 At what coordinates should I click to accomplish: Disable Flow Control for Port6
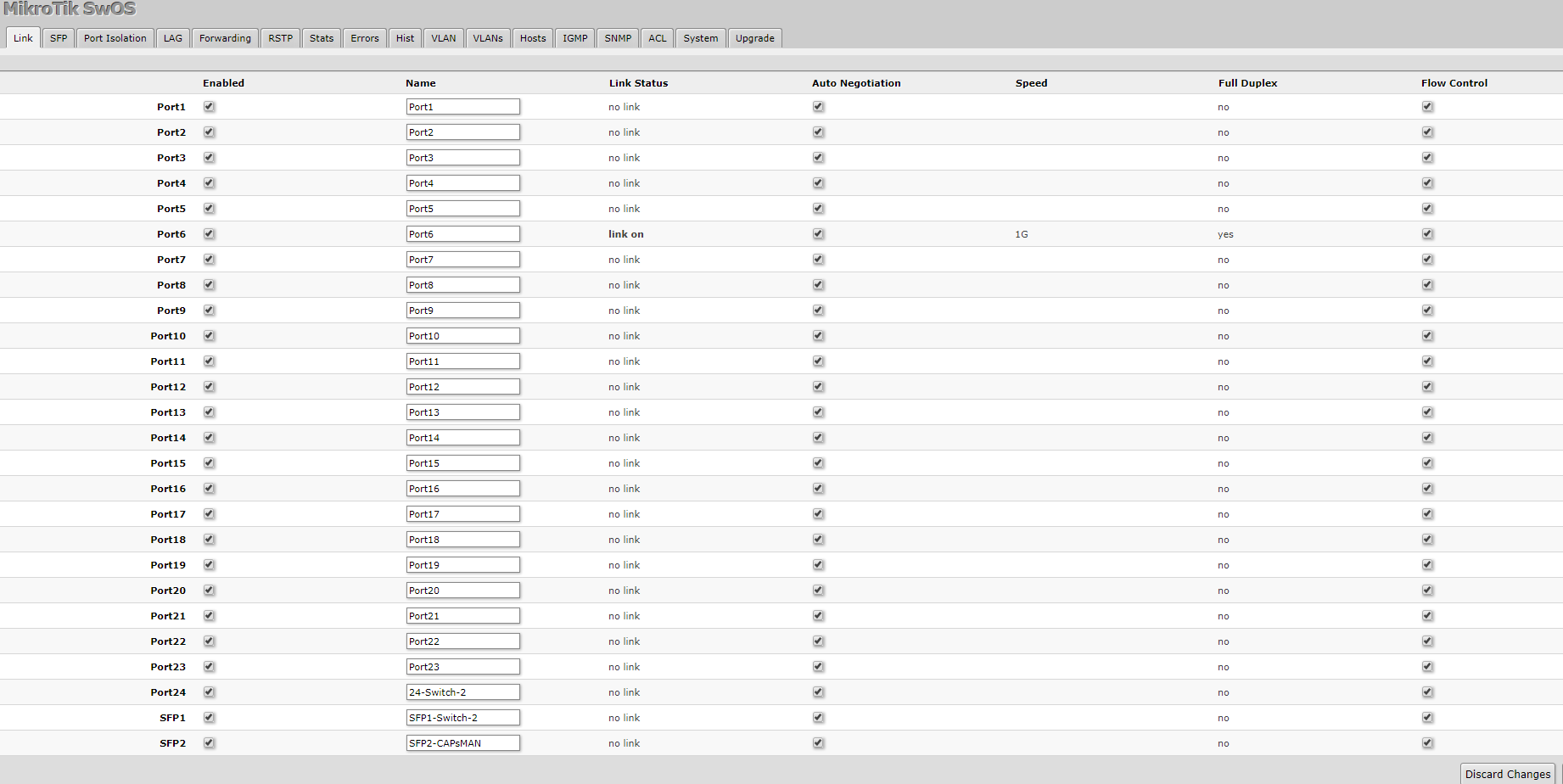click(x=1428, y=234)
